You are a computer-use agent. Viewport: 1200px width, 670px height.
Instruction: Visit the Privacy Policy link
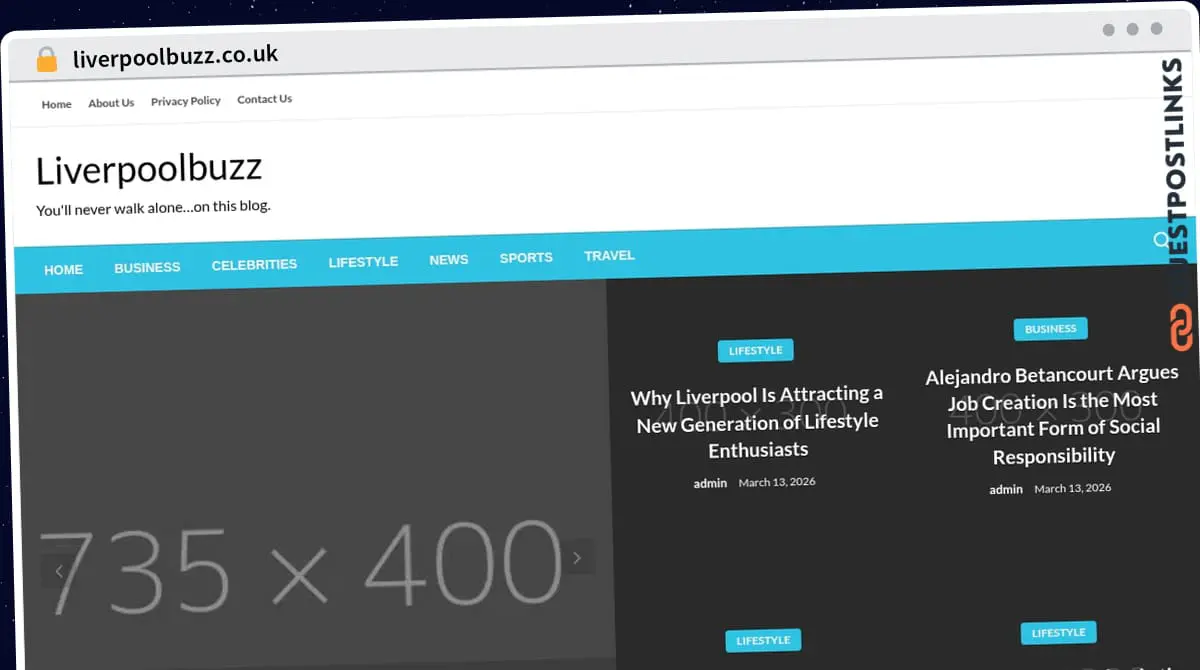point(186,101)
